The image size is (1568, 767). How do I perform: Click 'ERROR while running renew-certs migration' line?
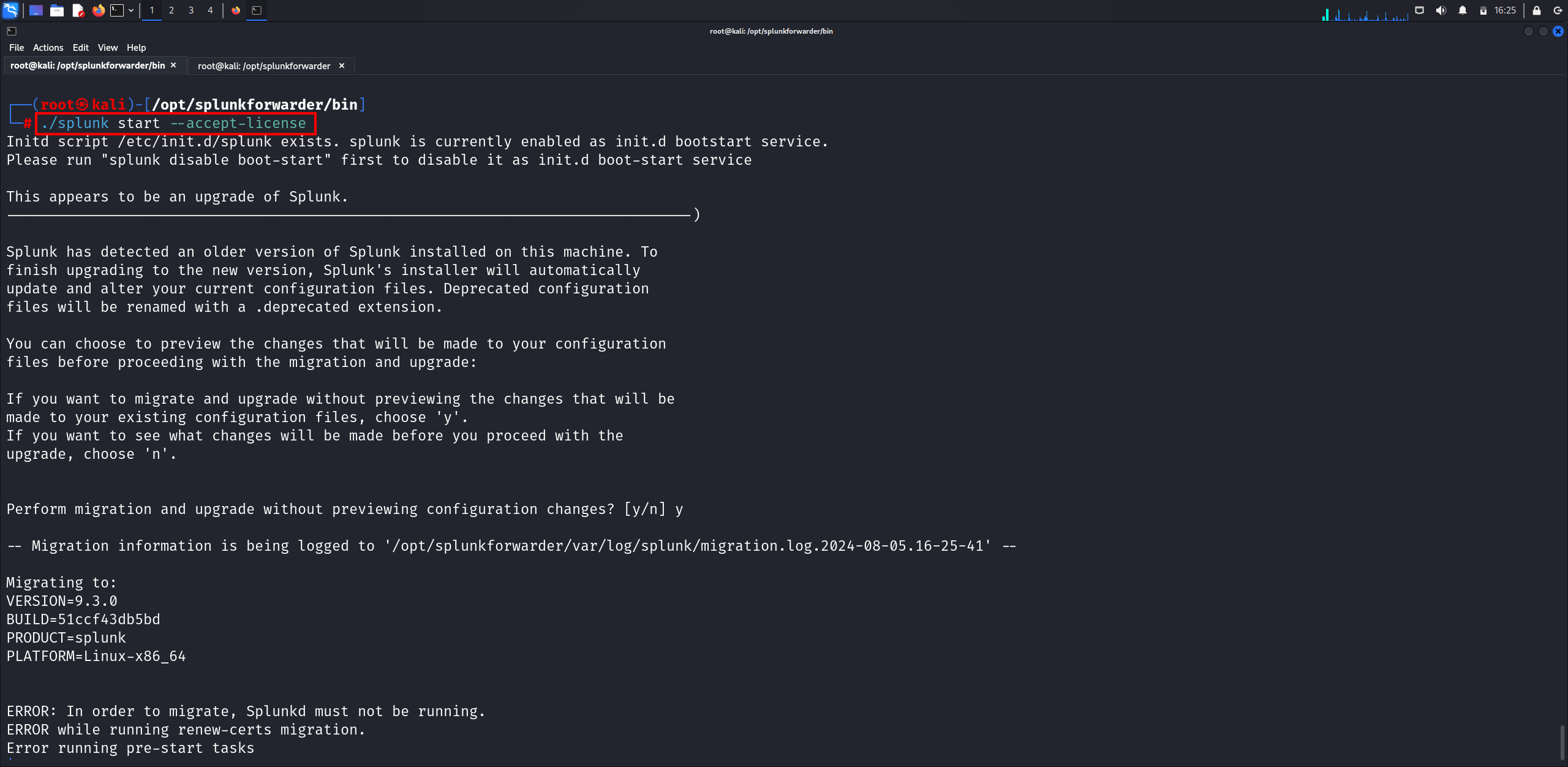pos(186,730)
